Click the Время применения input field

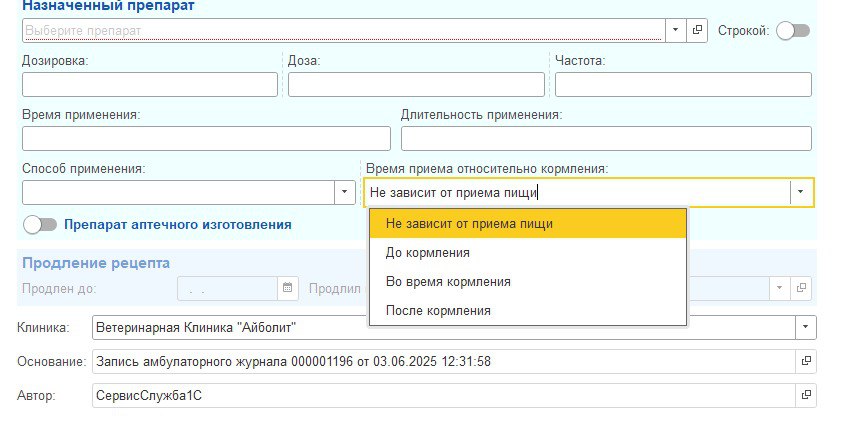206,139
